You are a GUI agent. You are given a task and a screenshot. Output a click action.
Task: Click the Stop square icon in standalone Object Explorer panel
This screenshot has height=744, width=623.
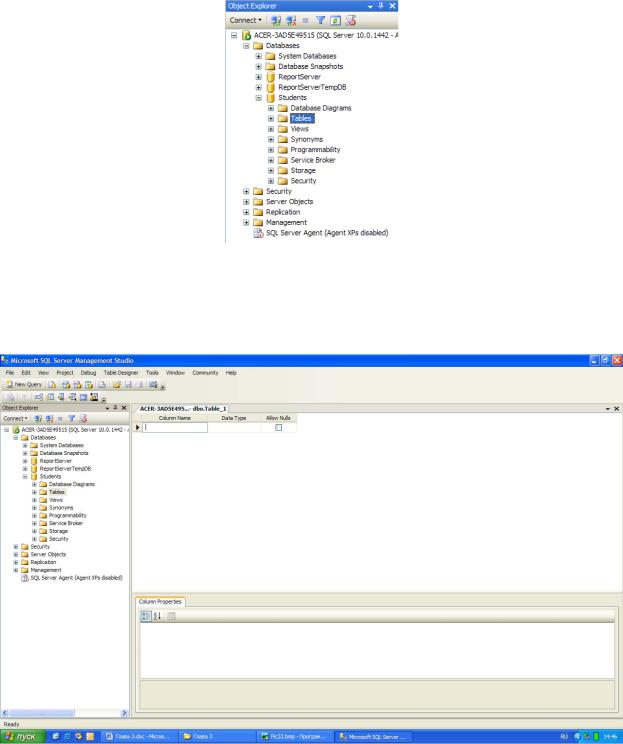click(306, 20)
